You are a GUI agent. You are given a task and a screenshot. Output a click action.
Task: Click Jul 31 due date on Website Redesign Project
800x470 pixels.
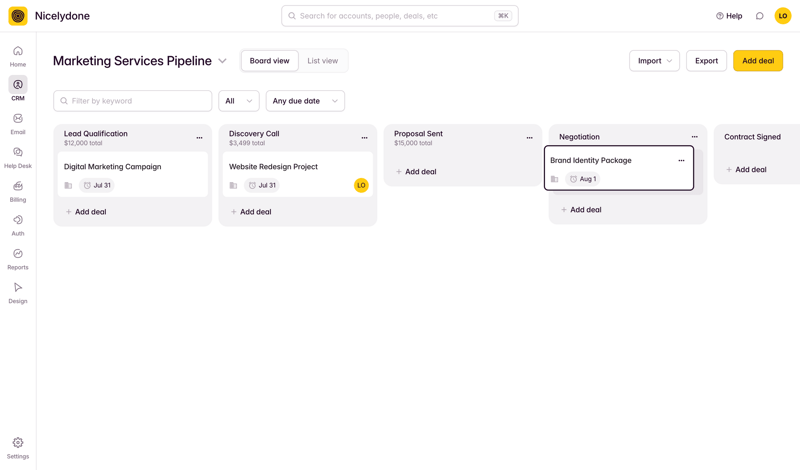[x=262, y=185]
